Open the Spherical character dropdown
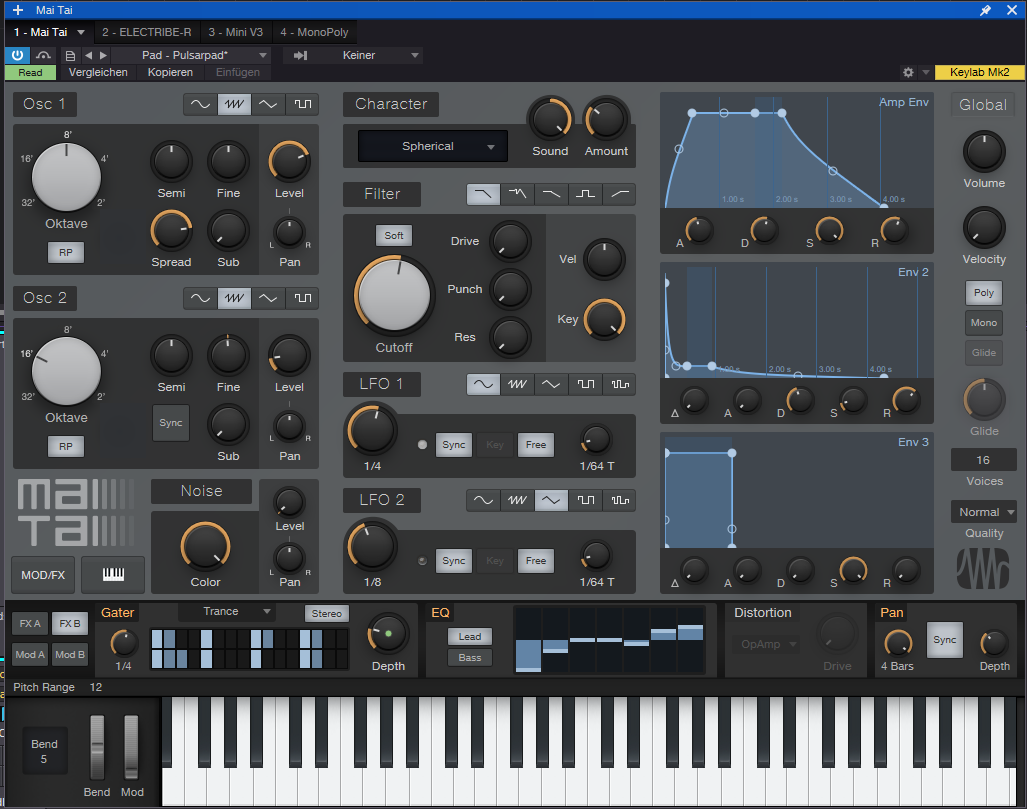 432,146
